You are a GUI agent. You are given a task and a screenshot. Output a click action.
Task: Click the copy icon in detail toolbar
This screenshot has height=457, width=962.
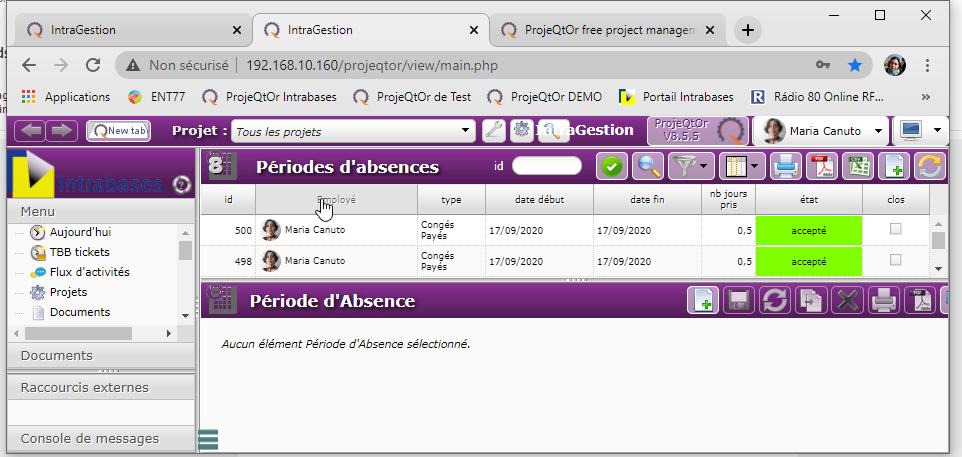tap(811, 301)
